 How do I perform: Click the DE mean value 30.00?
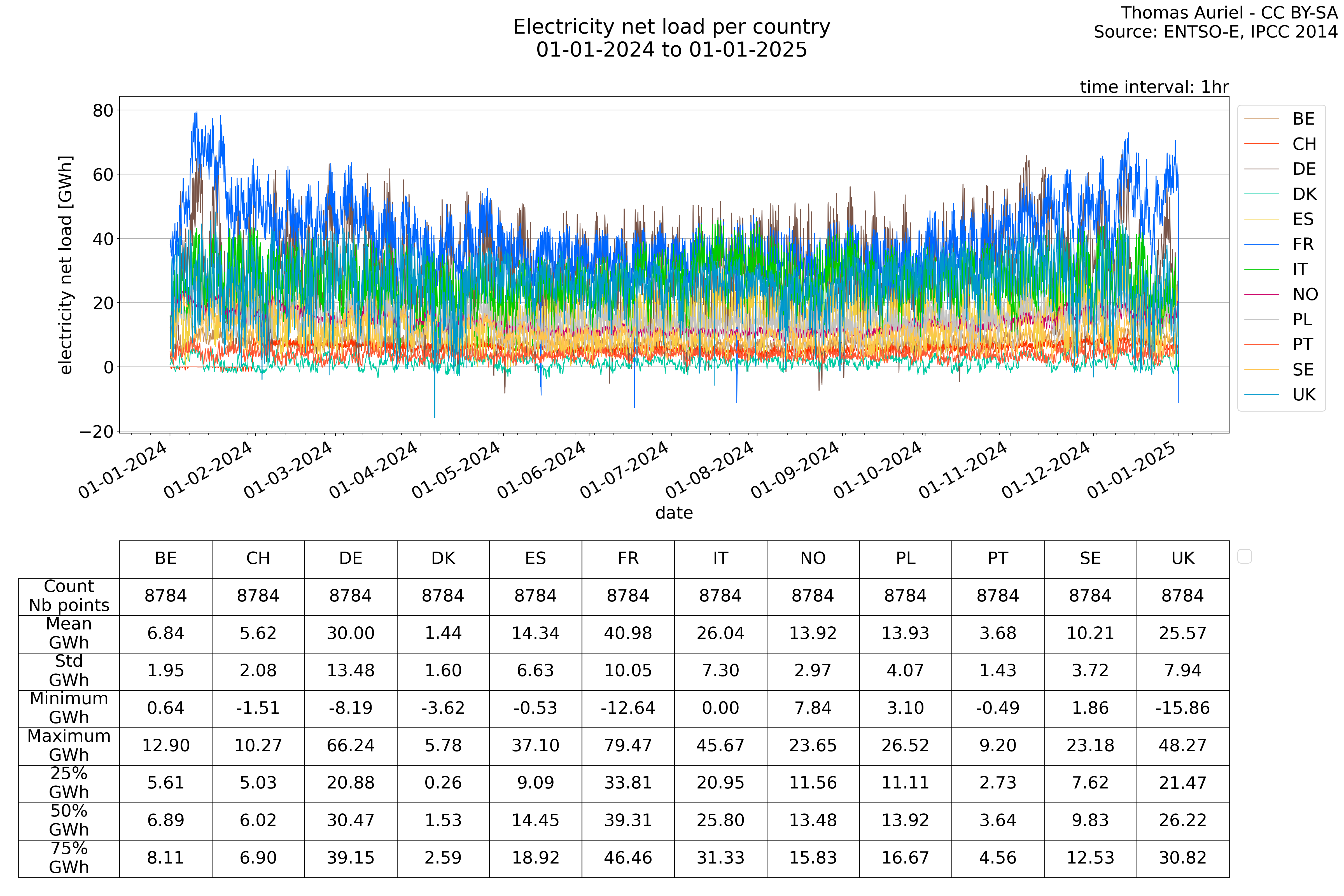click(x=350, y=634)
